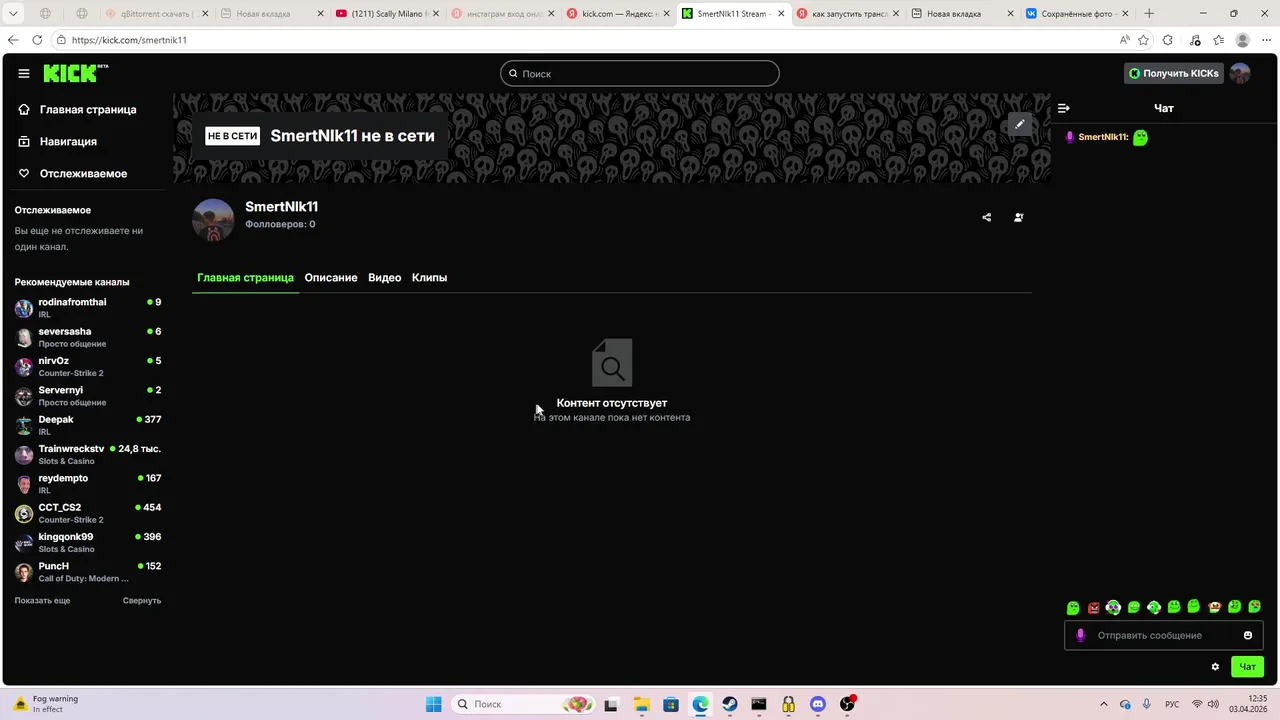Screen dimensions: 1280x720
Task: Open Deepak channel
Action: [x=87, y=425]
